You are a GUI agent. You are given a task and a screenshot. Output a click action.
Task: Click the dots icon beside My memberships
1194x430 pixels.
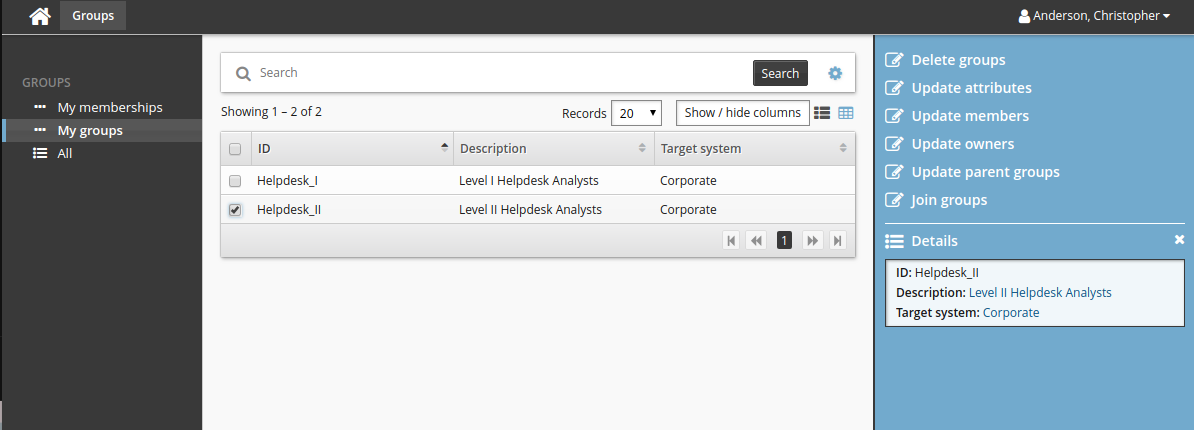pos(40,107)
